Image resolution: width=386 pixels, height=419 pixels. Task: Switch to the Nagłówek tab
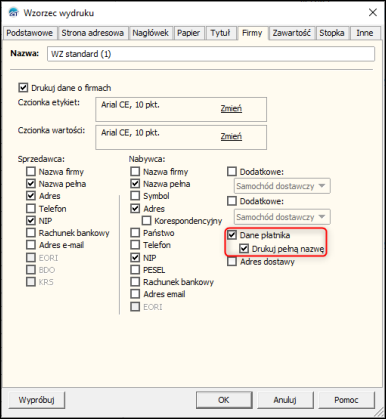[151, 33]
